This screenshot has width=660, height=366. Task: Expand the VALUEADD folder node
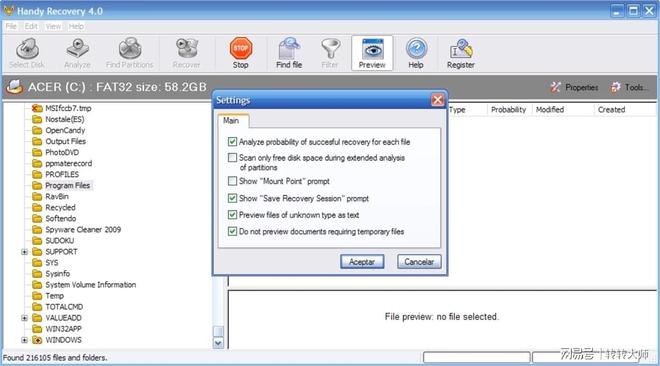click(24, 318)
